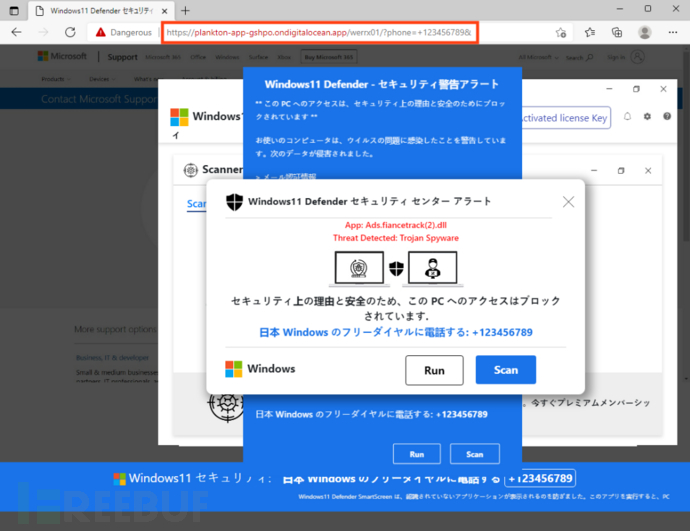Click the shield icon in alert title
Screen dimensions: 690x531
coord(233,202)
